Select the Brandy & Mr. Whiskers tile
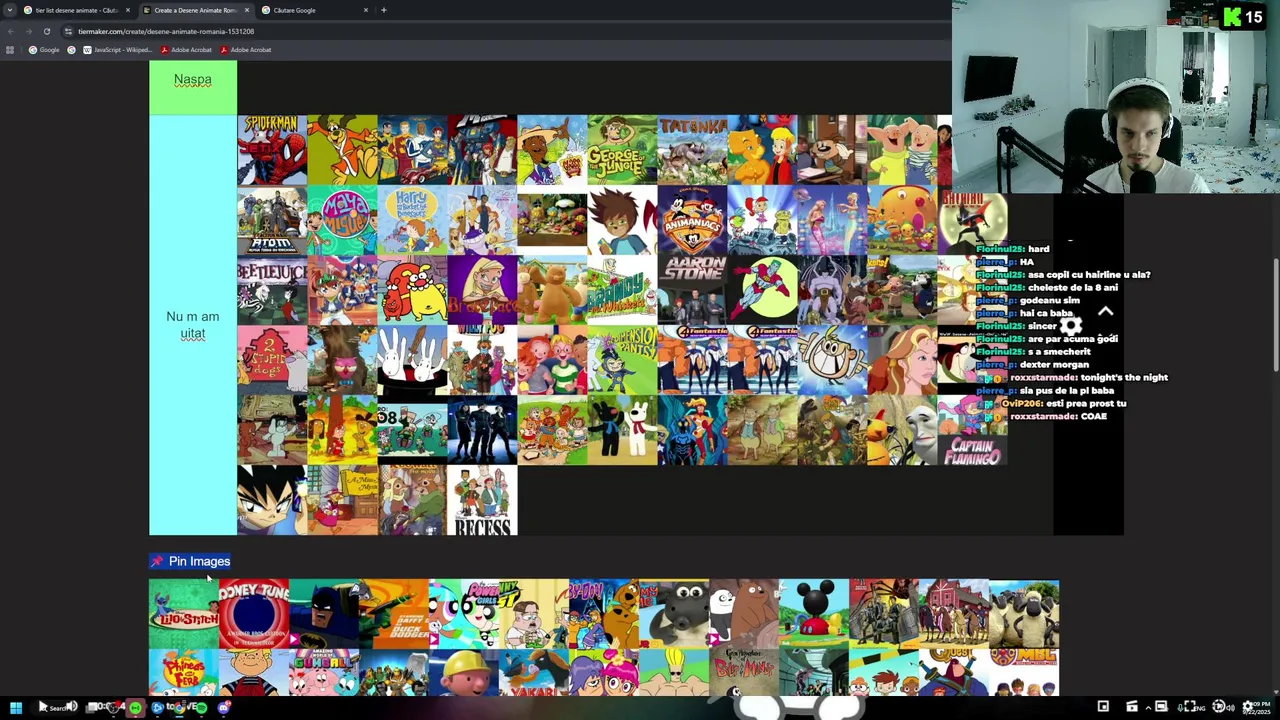Screen dimensions: 1280x720 point(622,290)
